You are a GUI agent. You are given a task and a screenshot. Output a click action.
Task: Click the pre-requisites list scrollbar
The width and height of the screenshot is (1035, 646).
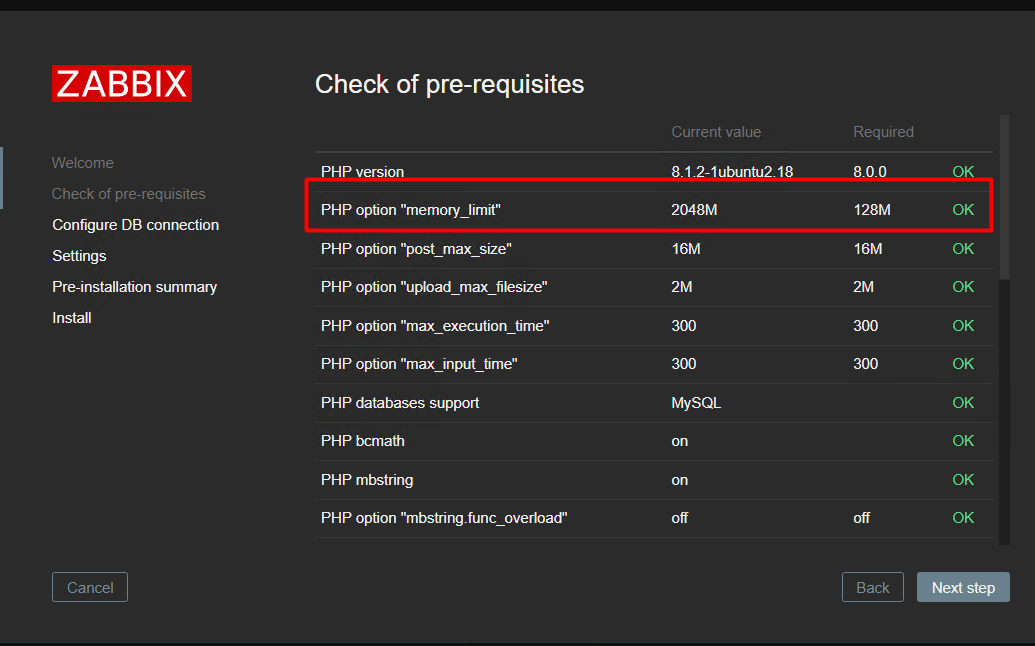tap(1004, 197)
